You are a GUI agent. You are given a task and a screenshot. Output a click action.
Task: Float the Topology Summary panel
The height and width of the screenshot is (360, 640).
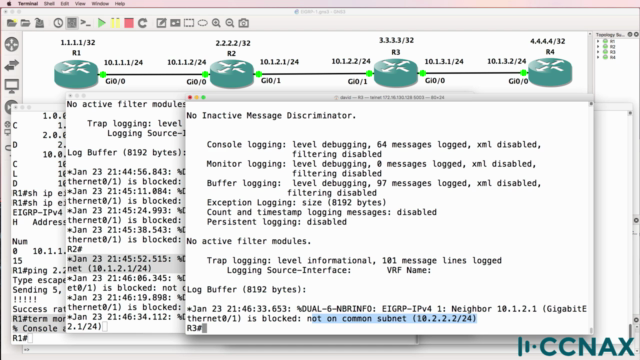pyautogui.click(x=630, y=35)
